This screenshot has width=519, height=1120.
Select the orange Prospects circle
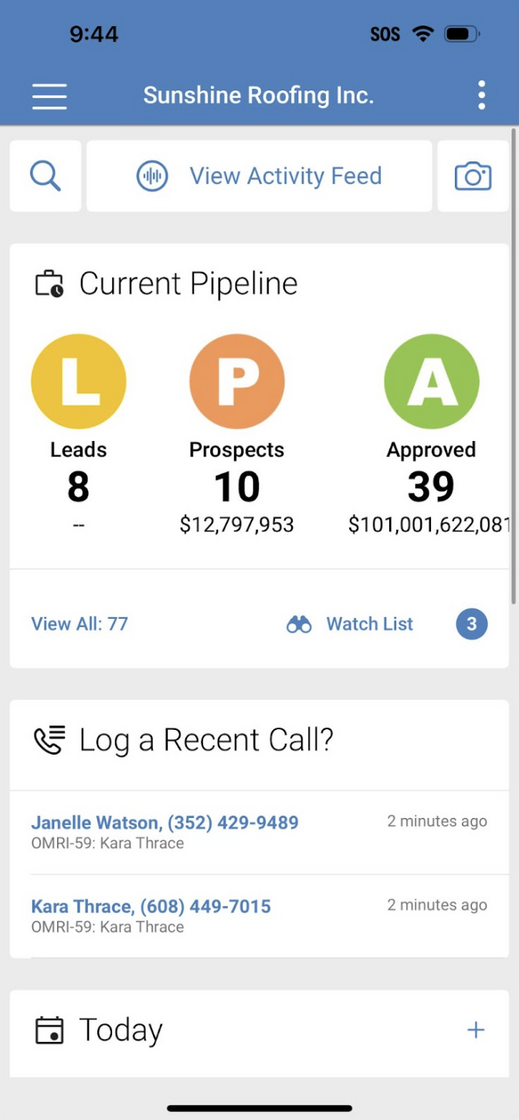[237, 381]
